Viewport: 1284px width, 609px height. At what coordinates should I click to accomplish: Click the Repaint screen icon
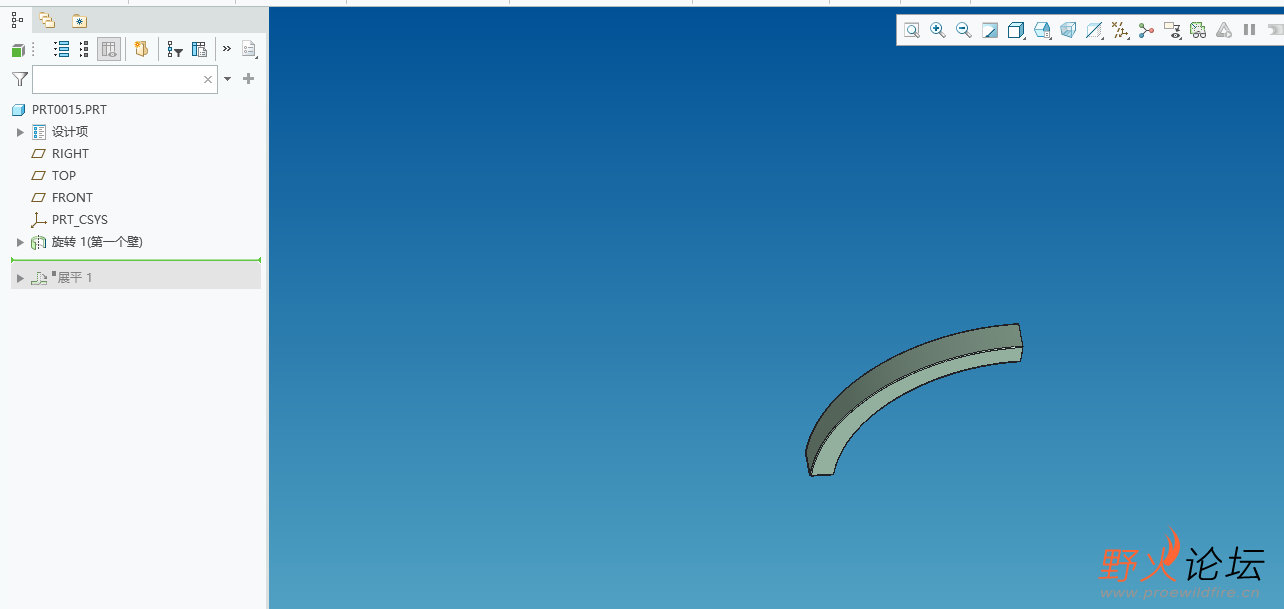990,31
